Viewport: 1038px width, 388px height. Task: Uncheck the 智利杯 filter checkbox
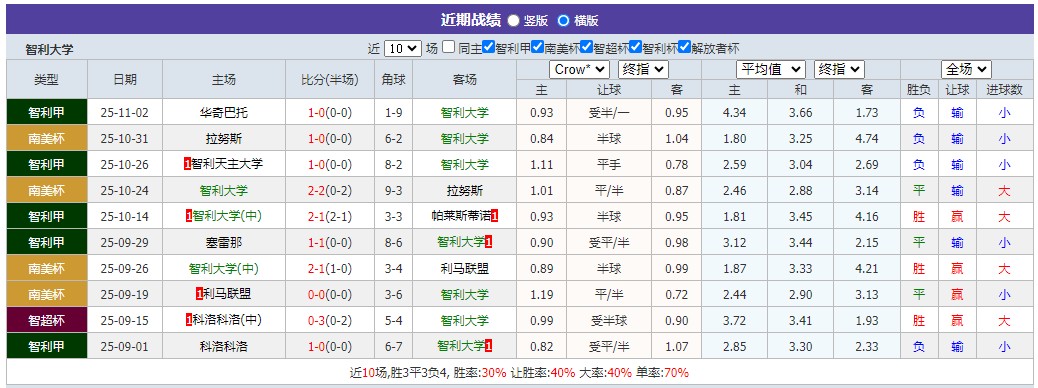coord(636,47)
